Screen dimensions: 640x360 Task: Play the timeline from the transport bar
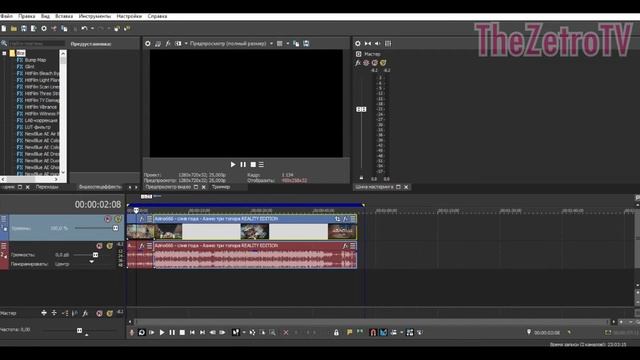162,333
